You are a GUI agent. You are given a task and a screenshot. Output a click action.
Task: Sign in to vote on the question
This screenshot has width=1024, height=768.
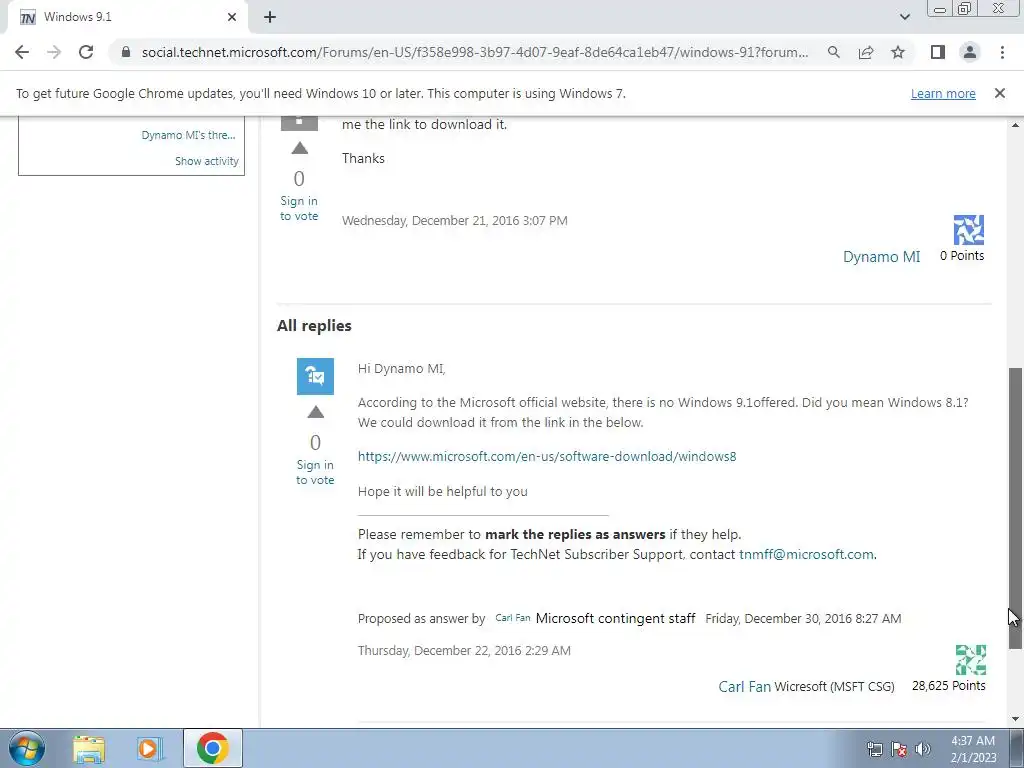pos(299,208)
